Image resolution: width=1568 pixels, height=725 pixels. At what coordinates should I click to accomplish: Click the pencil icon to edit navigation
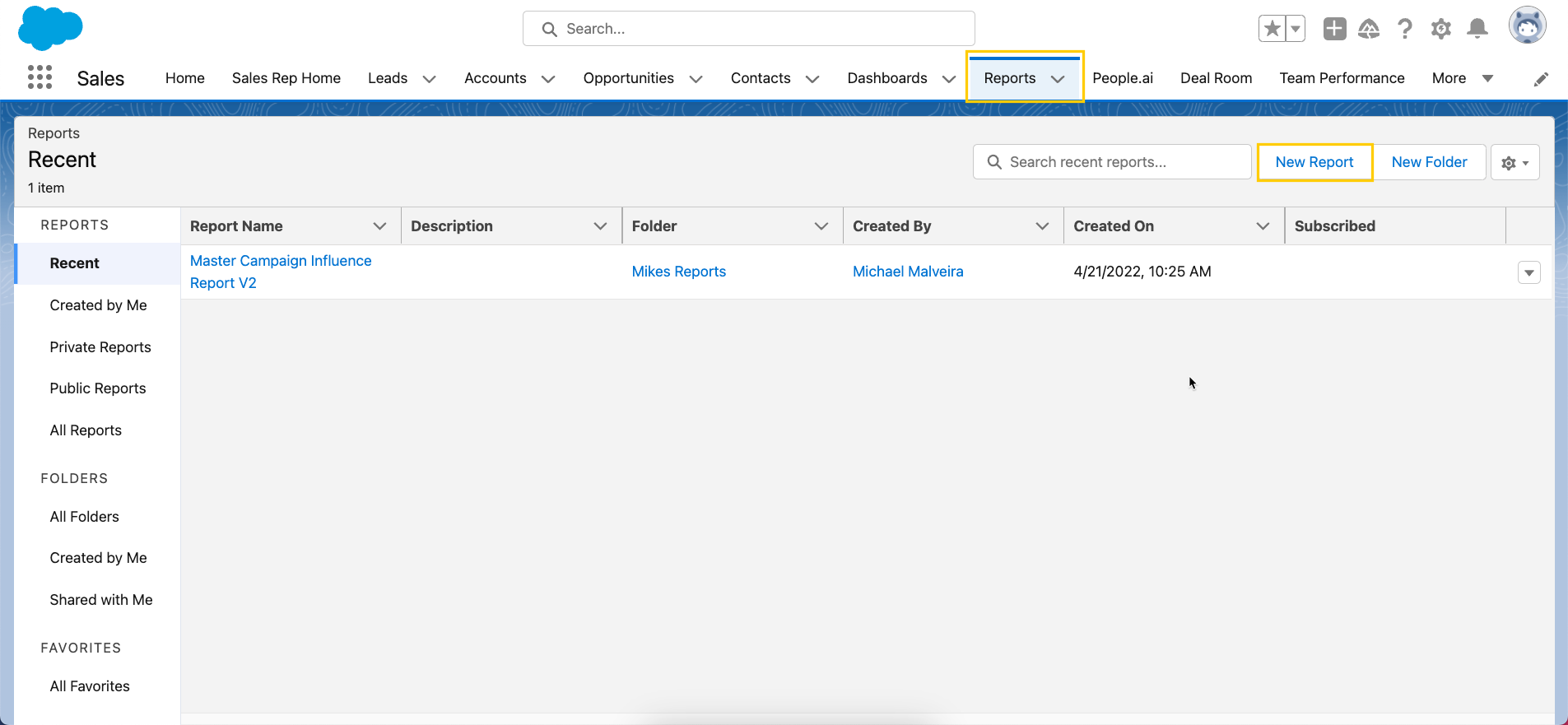pos(1541,79)
